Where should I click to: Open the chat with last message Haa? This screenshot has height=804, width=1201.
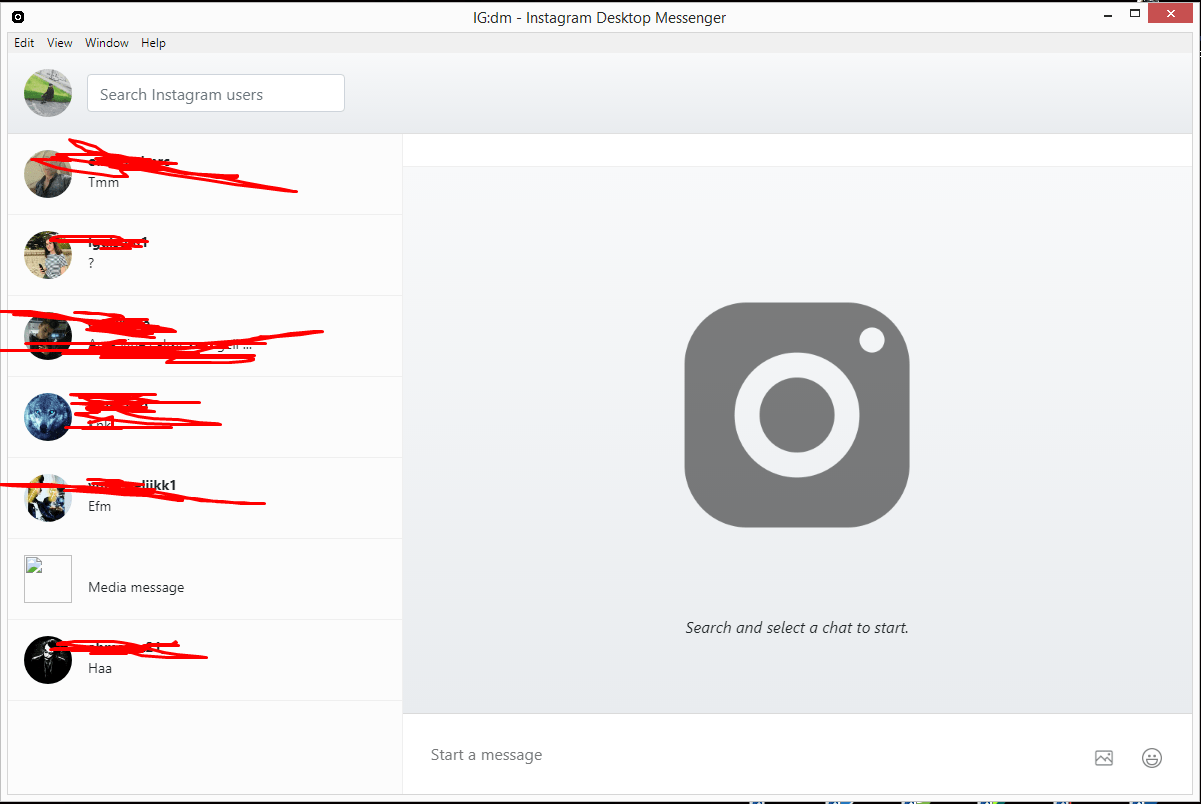point(205,660)
